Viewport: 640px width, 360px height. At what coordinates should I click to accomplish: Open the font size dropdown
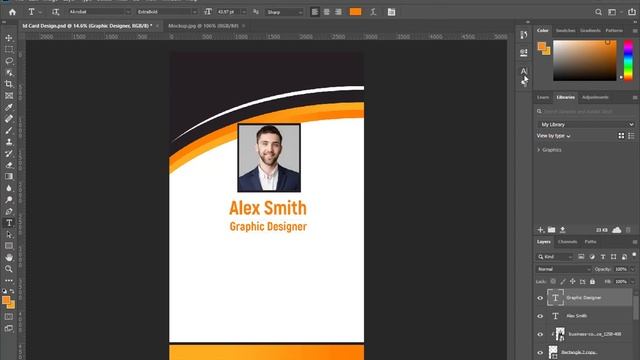244,12
